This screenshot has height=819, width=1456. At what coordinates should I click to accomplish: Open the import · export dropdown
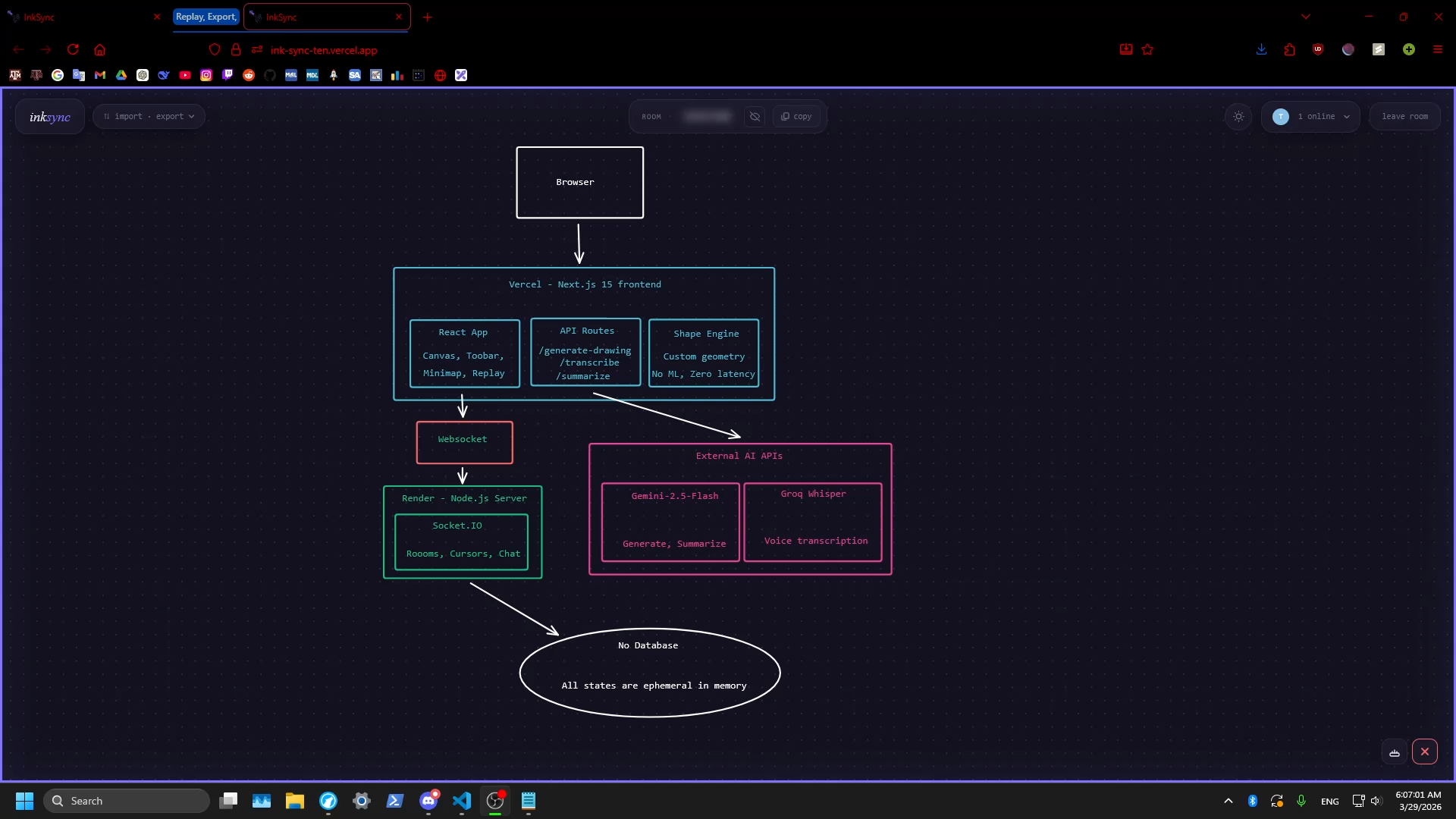click(149, 117)
